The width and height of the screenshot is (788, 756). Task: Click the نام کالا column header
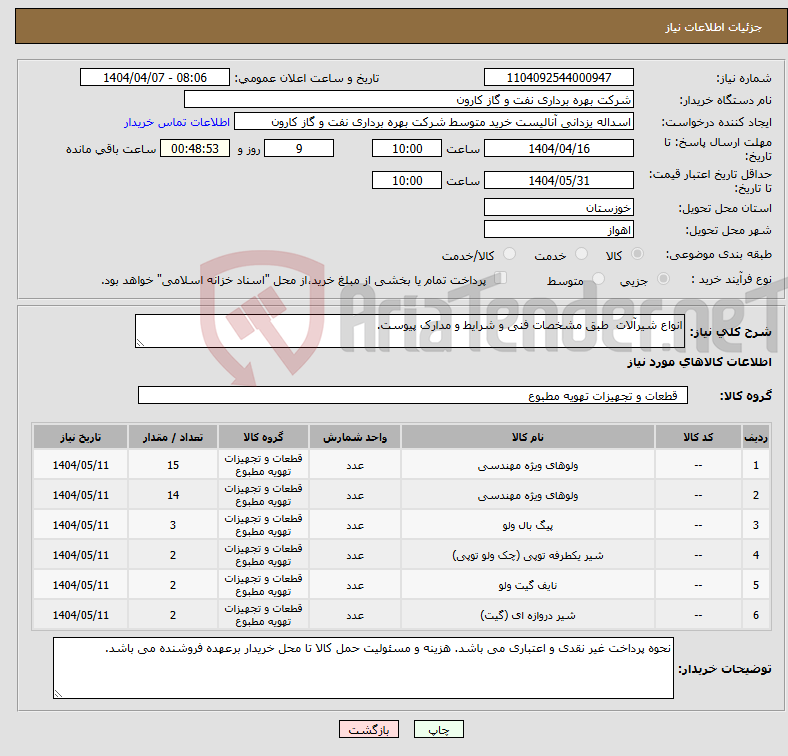[528, 437]
